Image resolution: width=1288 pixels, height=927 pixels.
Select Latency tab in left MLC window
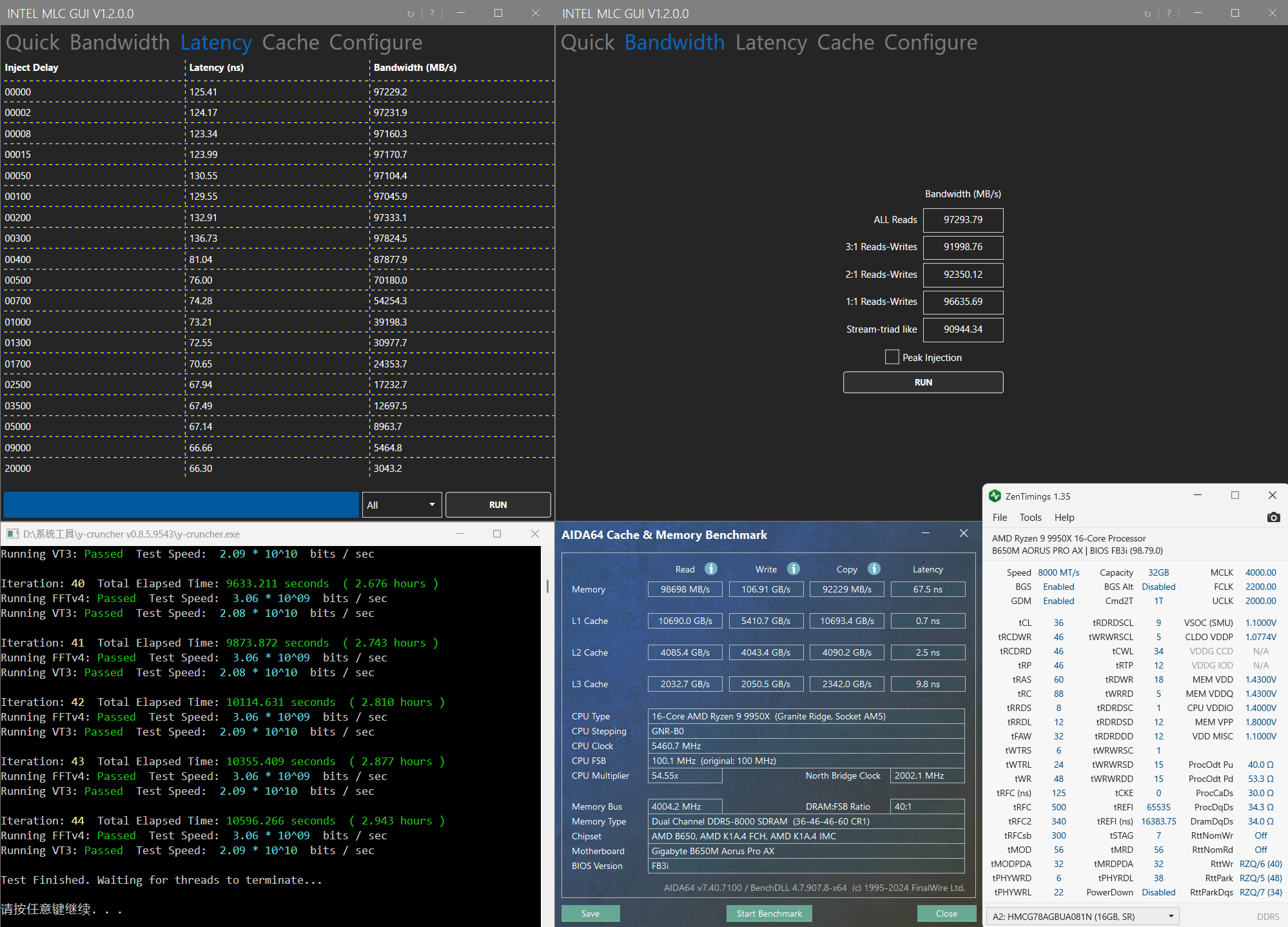216,43
